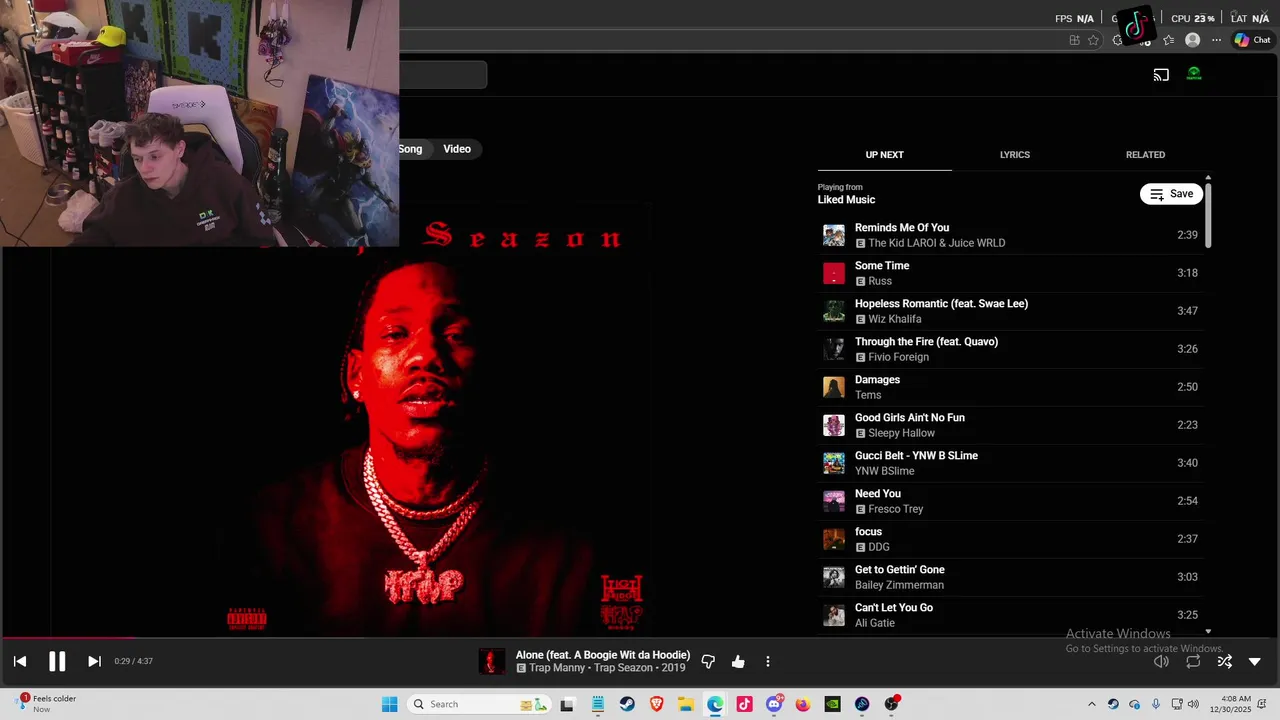Open the RELATED tab
1280x720 pixels.
coord(1145,155)
